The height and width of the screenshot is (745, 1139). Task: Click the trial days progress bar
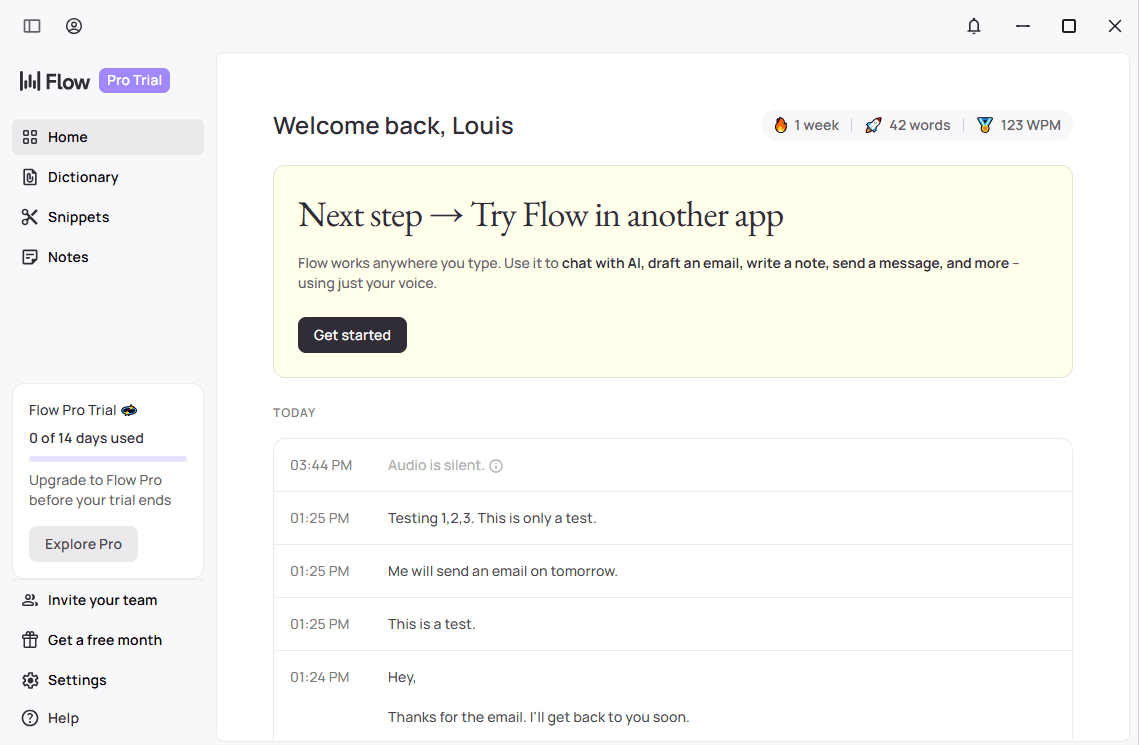108,459
